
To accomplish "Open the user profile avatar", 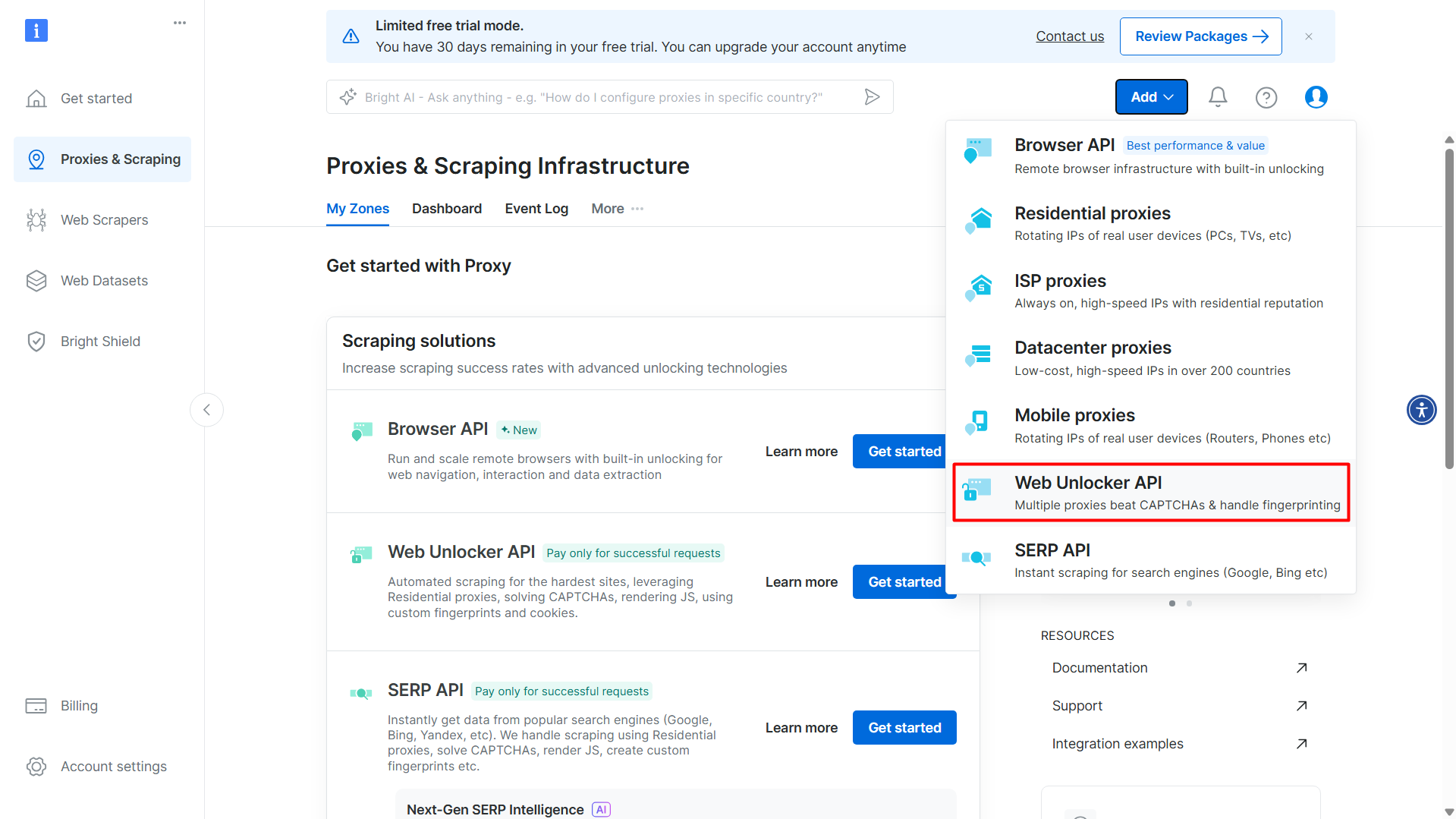I will pos(1316,96).
